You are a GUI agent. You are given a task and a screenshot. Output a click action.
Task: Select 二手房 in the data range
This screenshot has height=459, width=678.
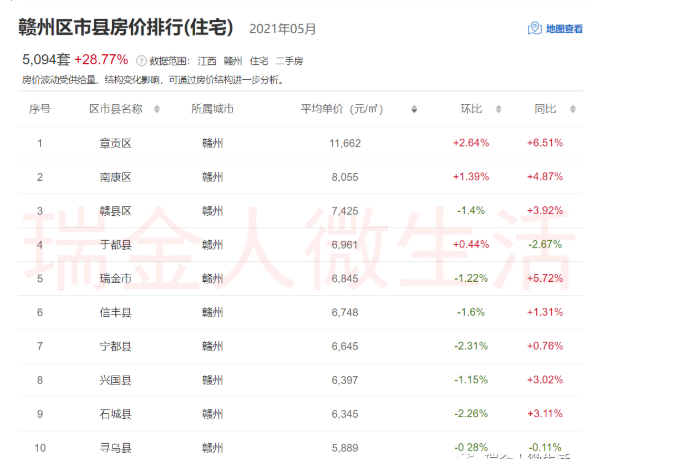tap(289, 61)
